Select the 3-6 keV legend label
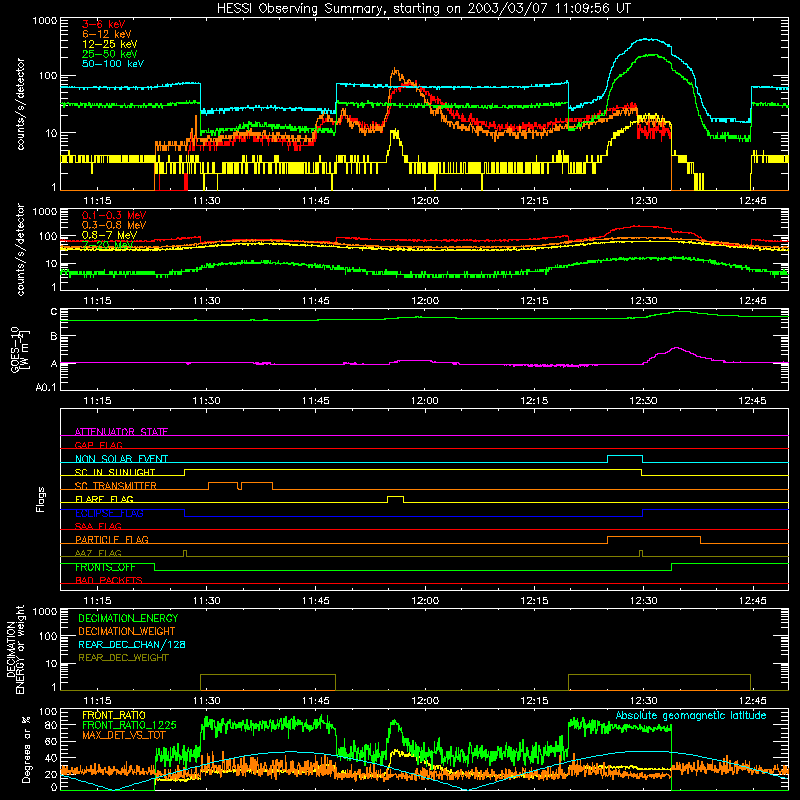Screen dimensions: 800x800 click(x=104, y=24)
